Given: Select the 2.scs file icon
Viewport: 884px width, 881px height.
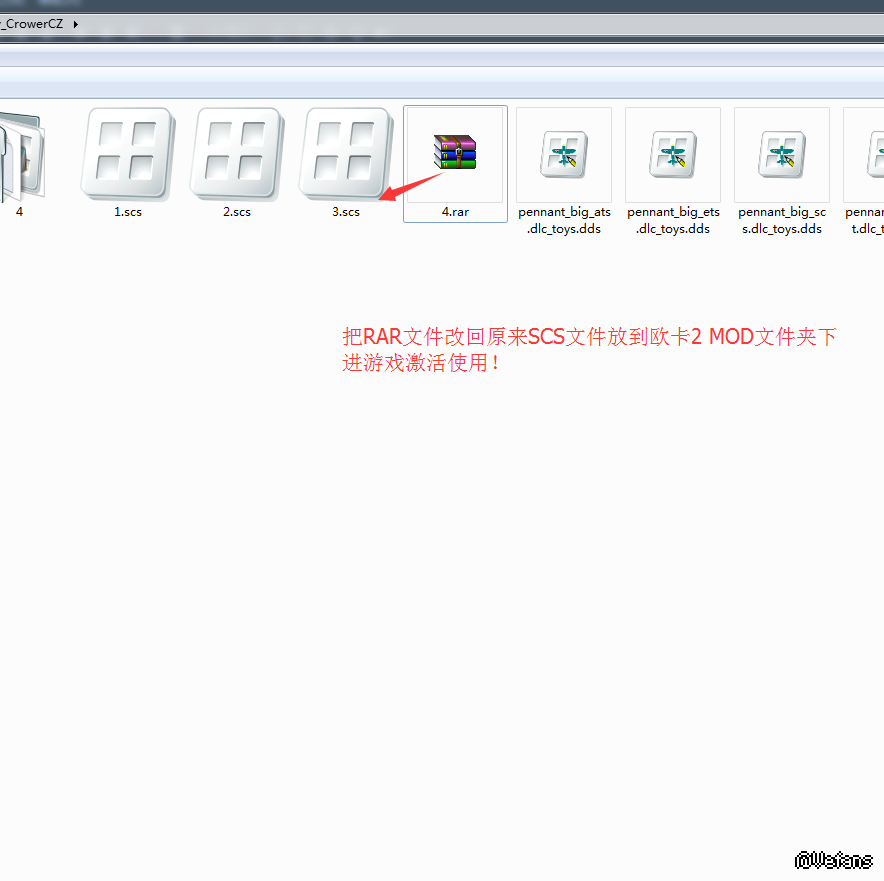Looking at the screenshot, I should point(237,154).
